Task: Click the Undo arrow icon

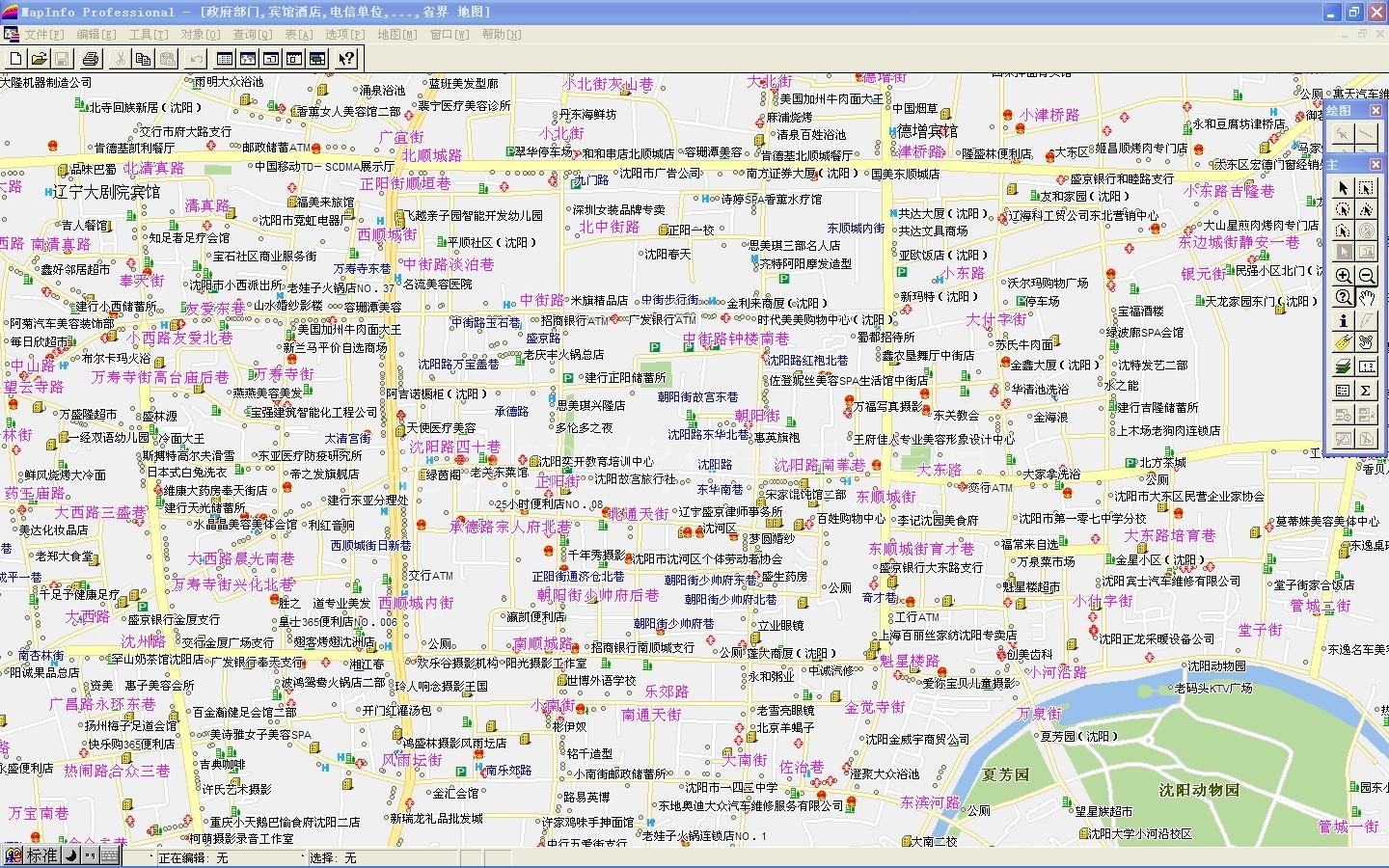Action: coord(196,59)
